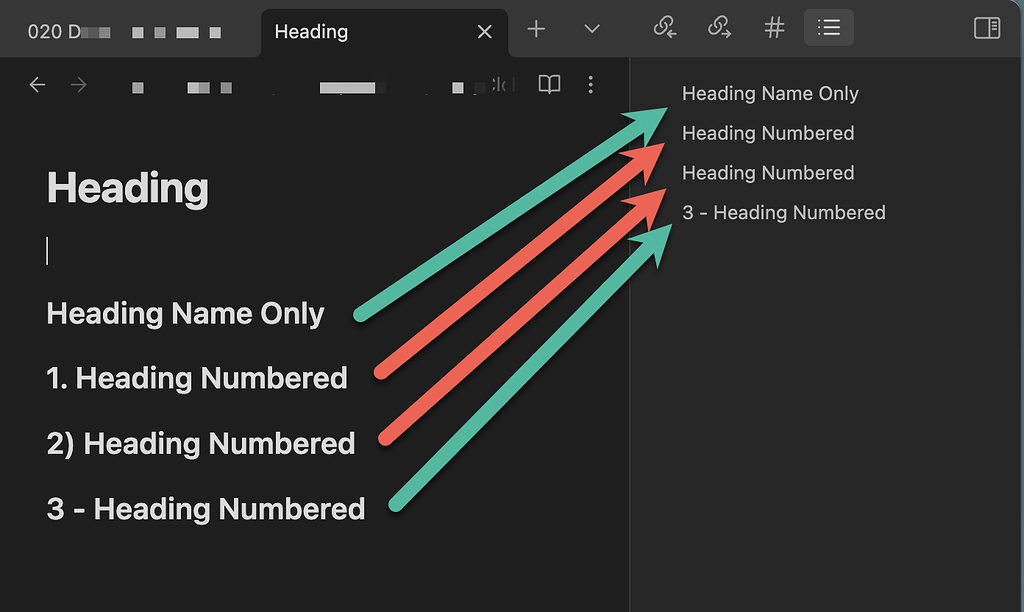The image size is (1024, 612).
Task: Navigate forward with the right arrow
Action: tap(78, 85)
